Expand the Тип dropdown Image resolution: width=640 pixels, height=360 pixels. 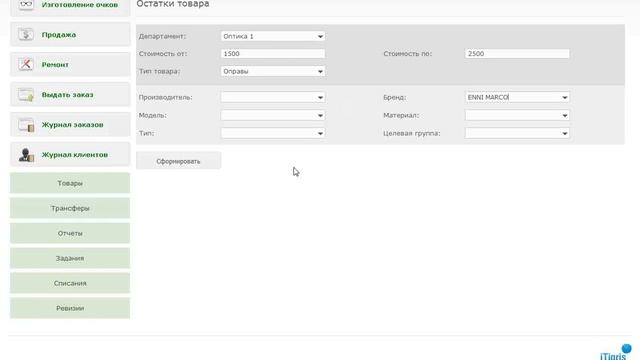click(x=273, y=133)
